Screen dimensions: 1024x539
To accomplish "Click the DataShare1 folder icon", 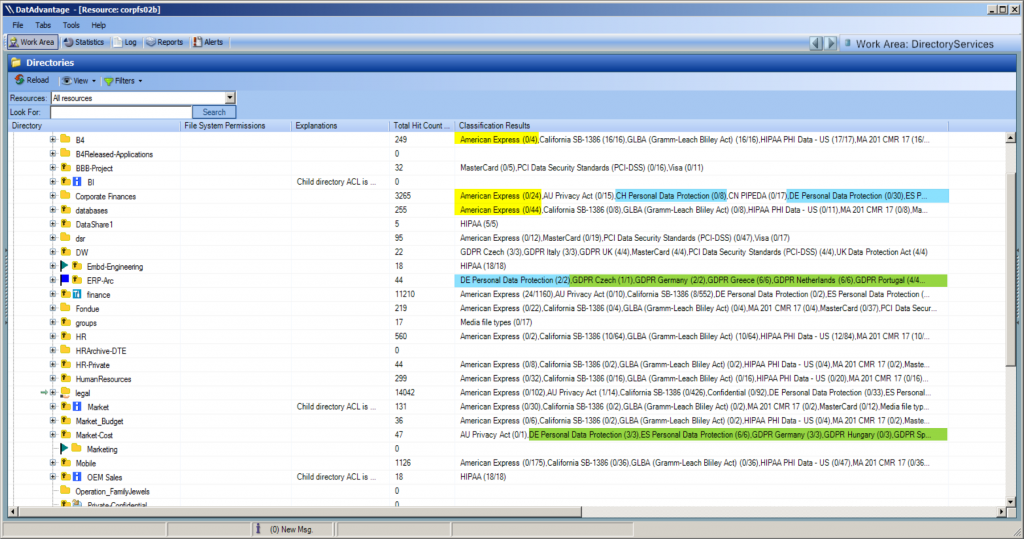I will (65, 224).
